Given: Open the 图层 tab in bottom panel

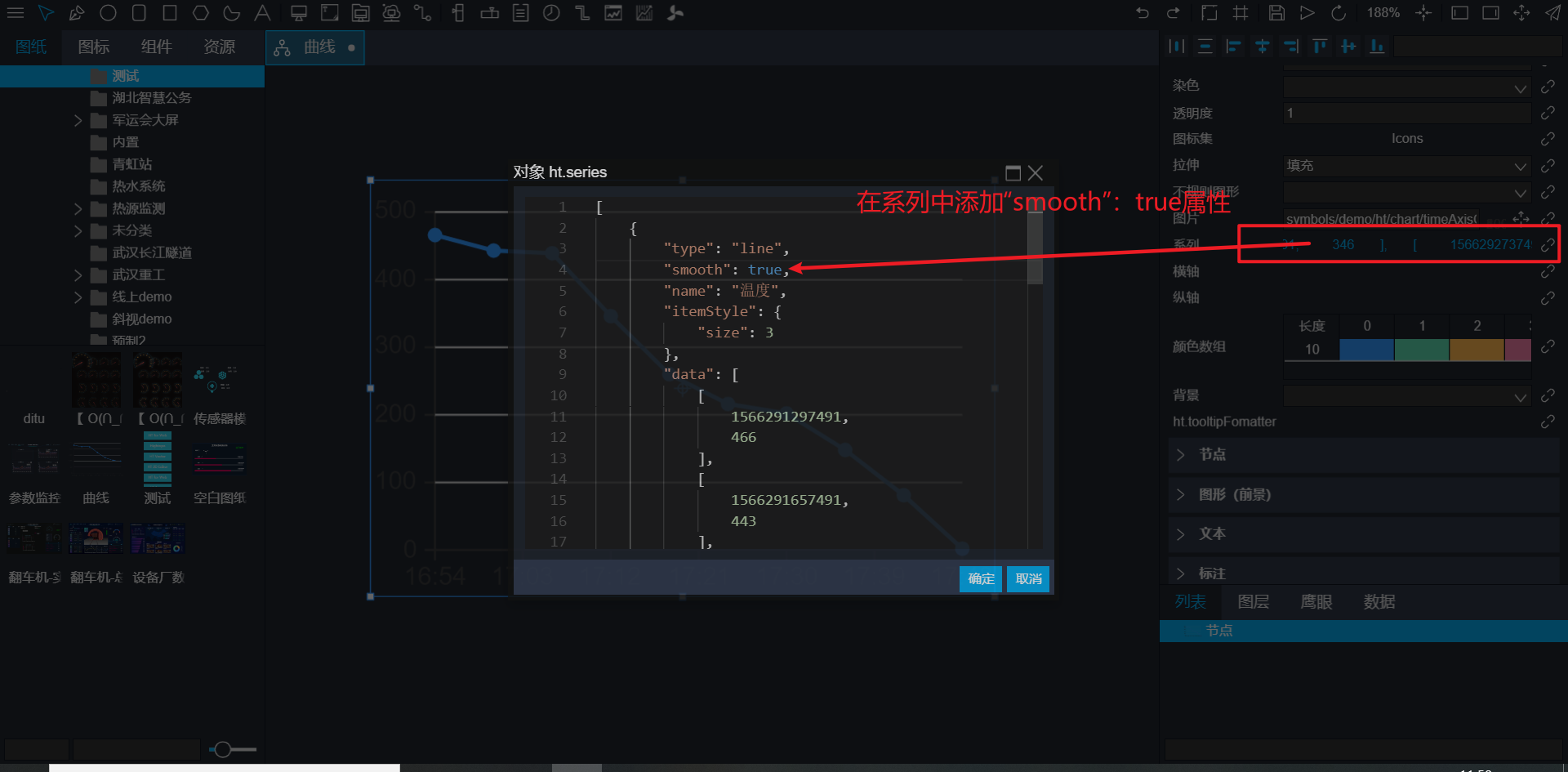Looking at the screenshot, I should tap(1253, 602).
